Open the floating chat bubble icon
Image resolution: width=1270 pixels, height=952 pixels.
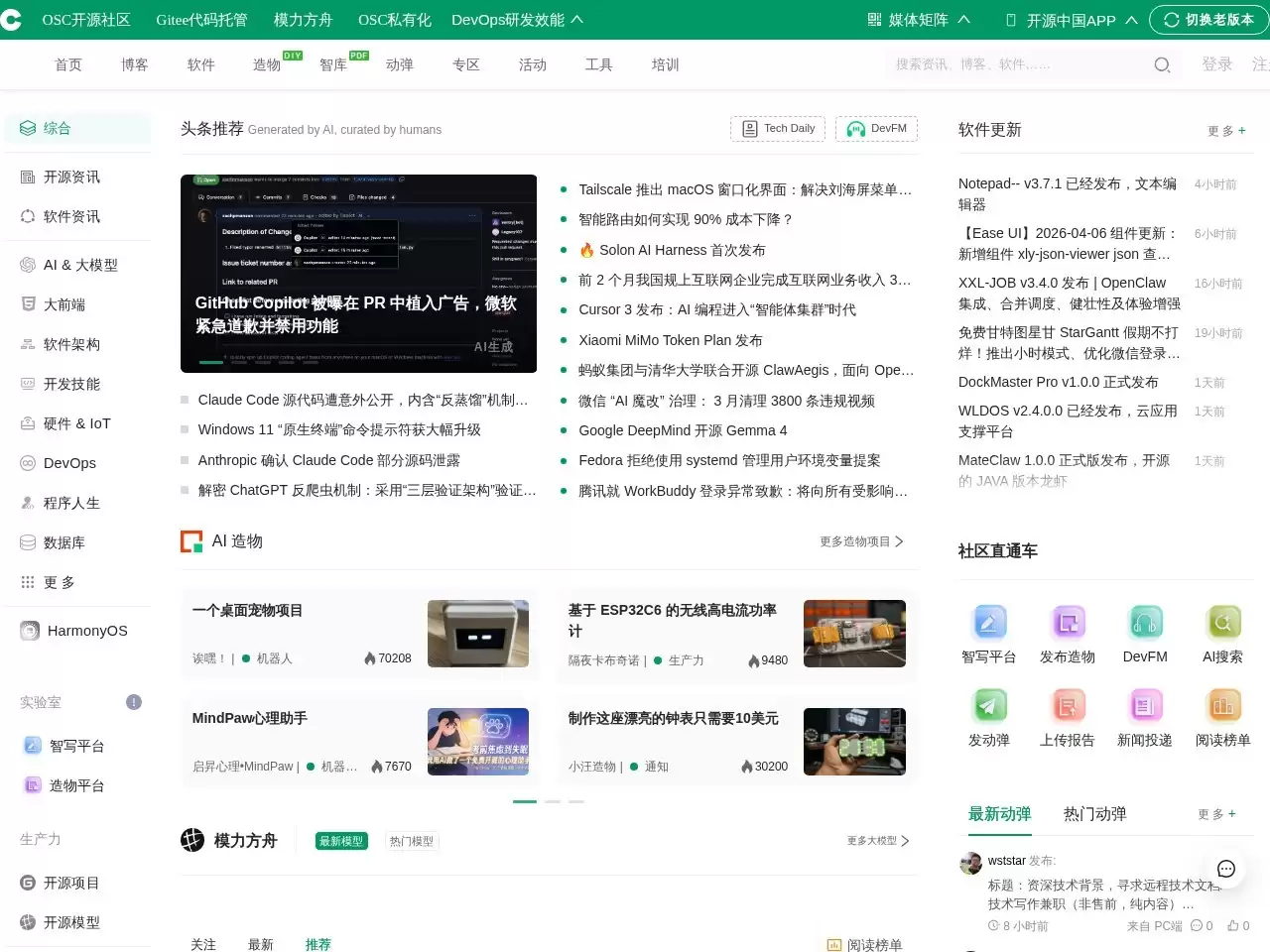[1226, 869]
